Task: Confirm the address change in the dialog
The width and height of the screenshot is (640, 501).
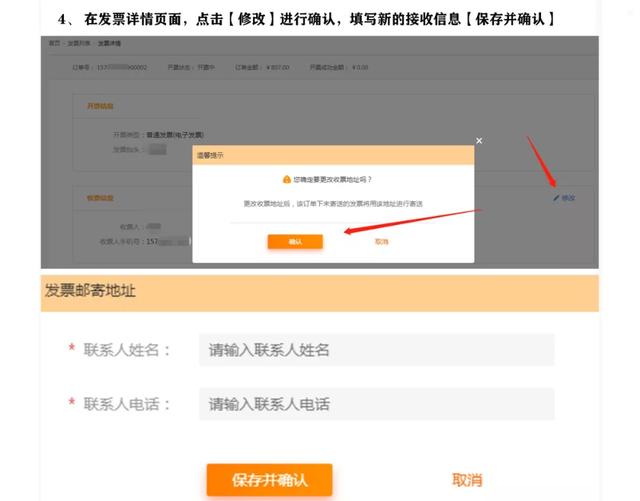Action: (x=295, y=242)
